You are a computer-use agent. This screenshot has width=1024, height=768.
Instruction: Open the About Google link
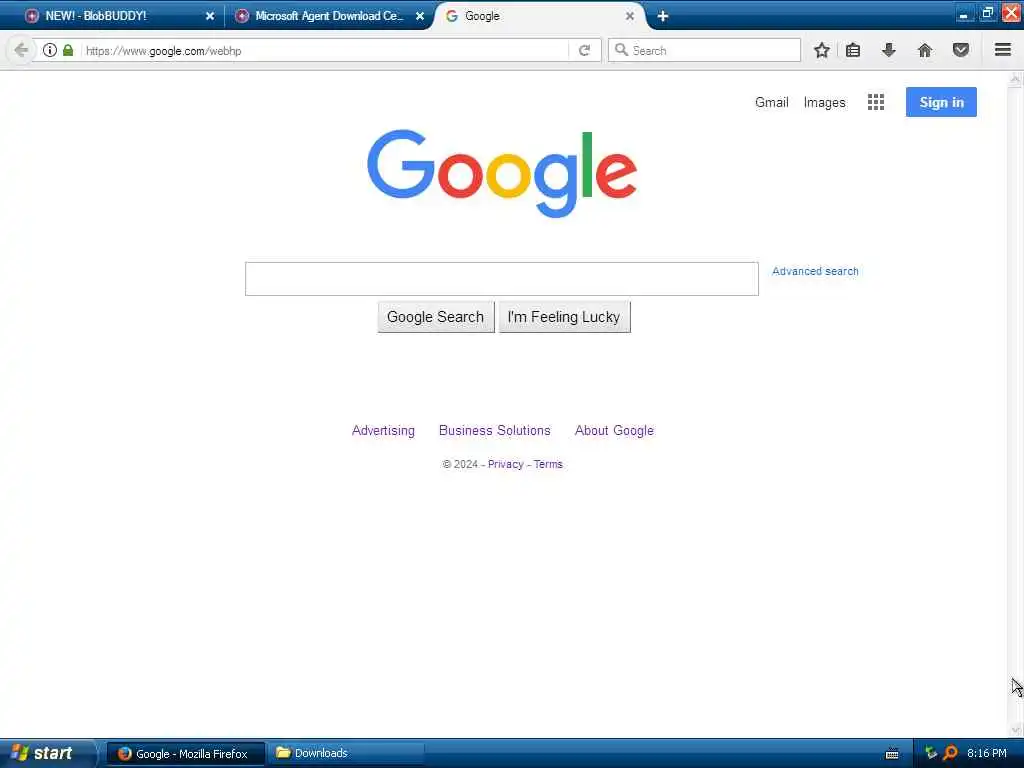614,430
